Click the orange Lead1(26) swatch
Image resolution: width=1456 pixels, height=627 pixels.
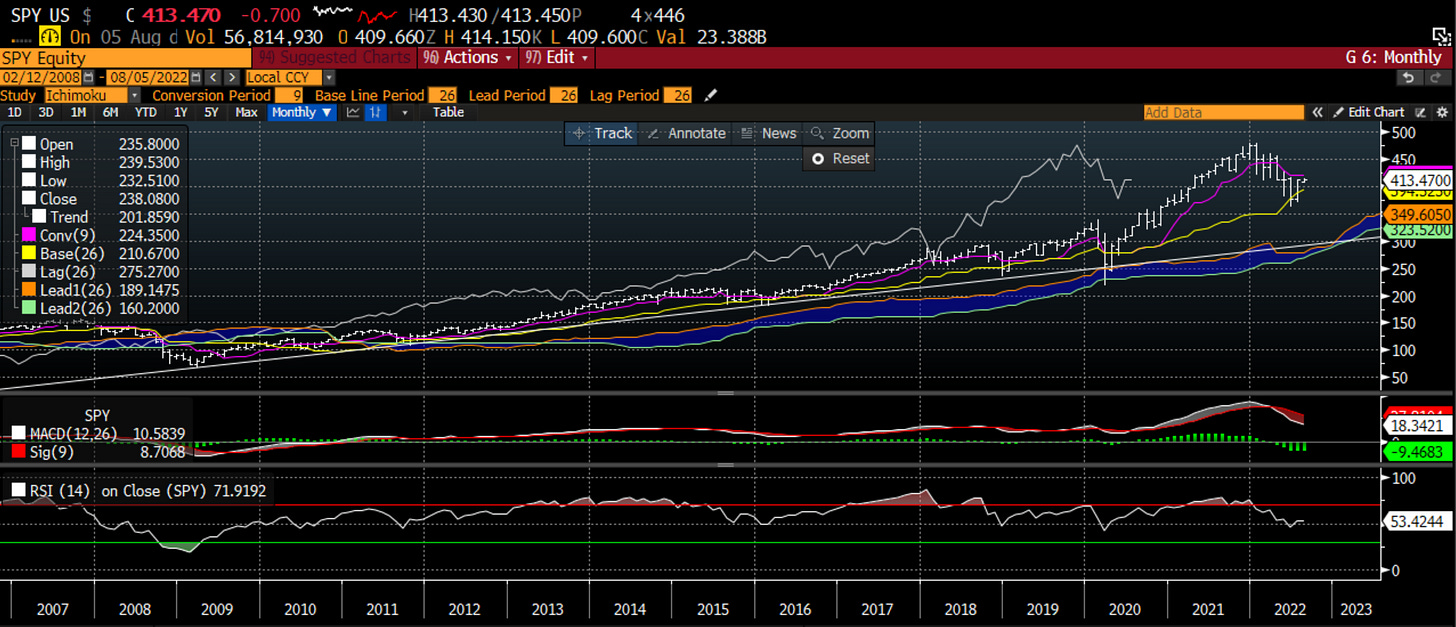point(28,289)
